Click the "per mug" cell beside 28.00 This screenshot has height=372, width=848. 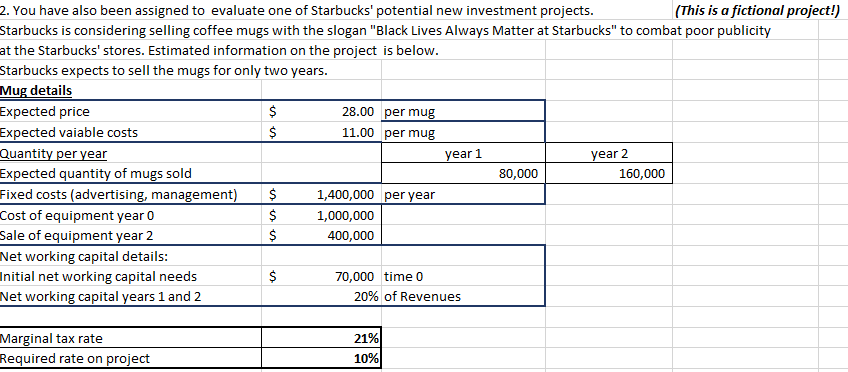coord(463,111)
